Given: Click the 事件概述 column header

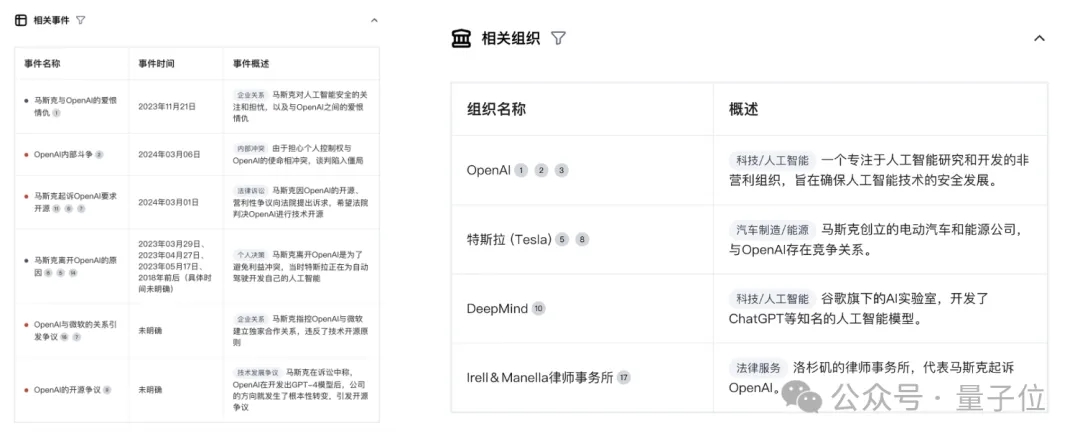Looking at the screenshot, I should (x=251, y=63).
